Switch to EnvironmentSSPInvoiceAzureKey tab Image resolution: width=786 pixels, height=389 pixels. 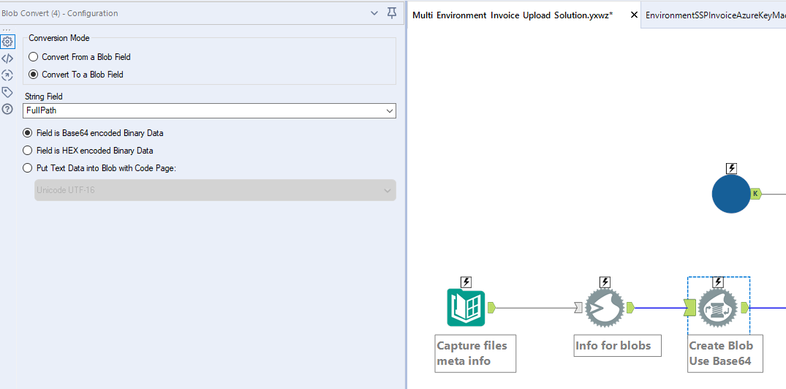coord(715,15)
